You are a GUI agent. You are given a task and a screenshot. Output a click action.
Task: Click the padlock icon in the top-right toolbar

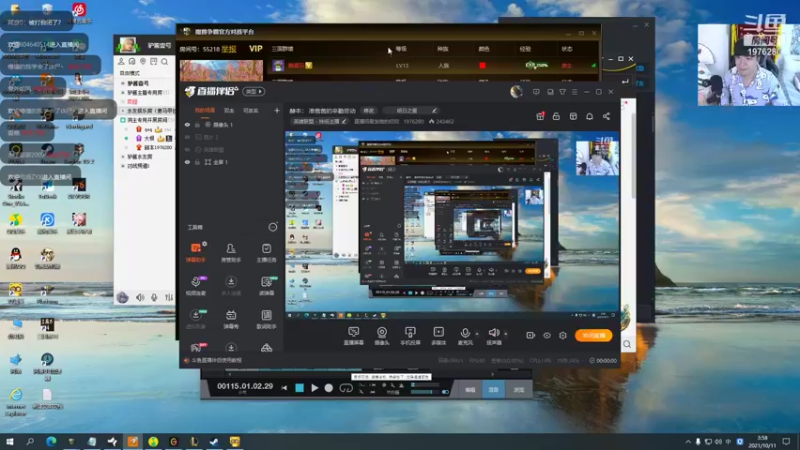556,116
